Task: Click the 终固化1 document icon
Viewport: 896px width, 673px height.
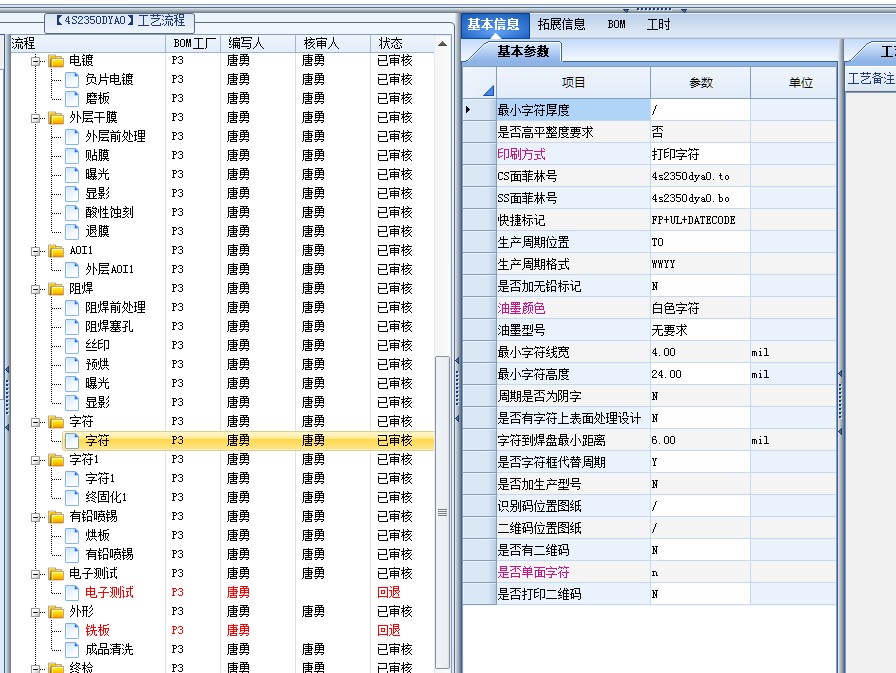Action: click(72, 498)
